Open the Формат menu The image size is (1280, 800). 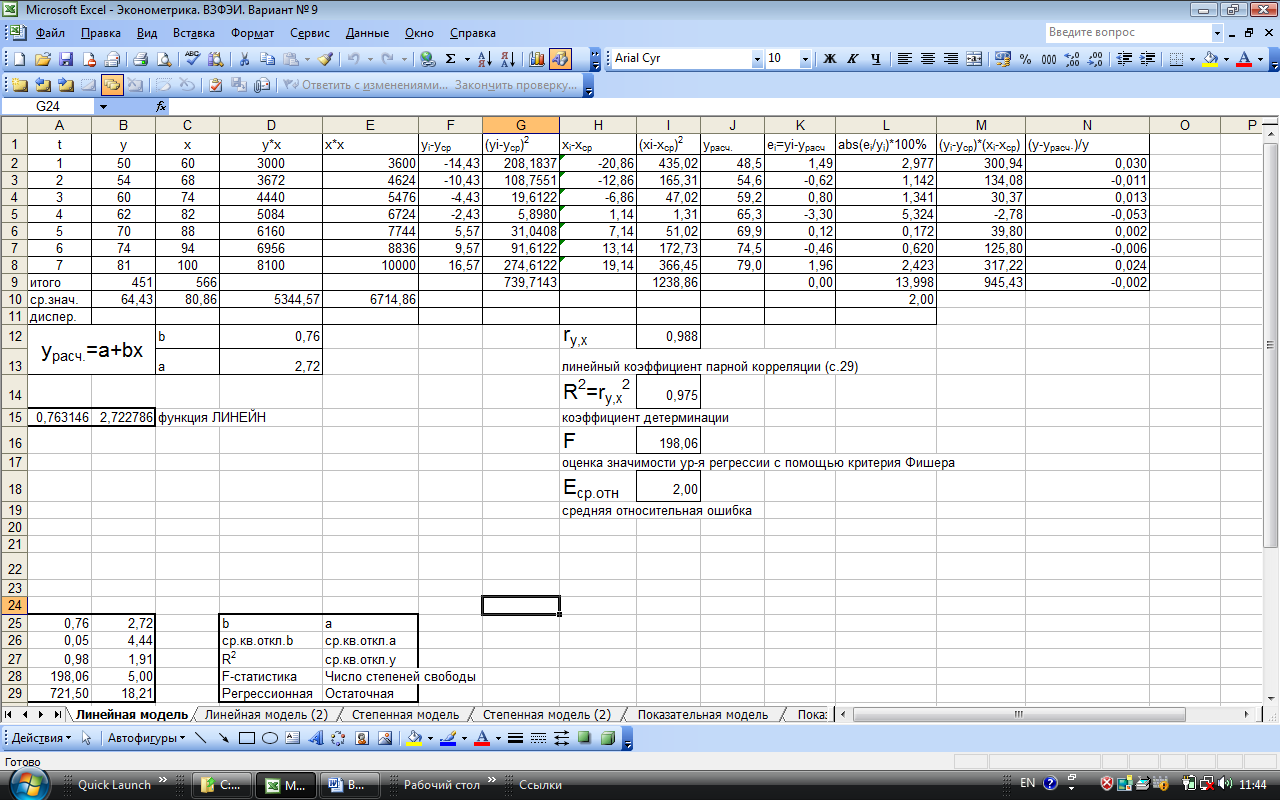[253, 33]
